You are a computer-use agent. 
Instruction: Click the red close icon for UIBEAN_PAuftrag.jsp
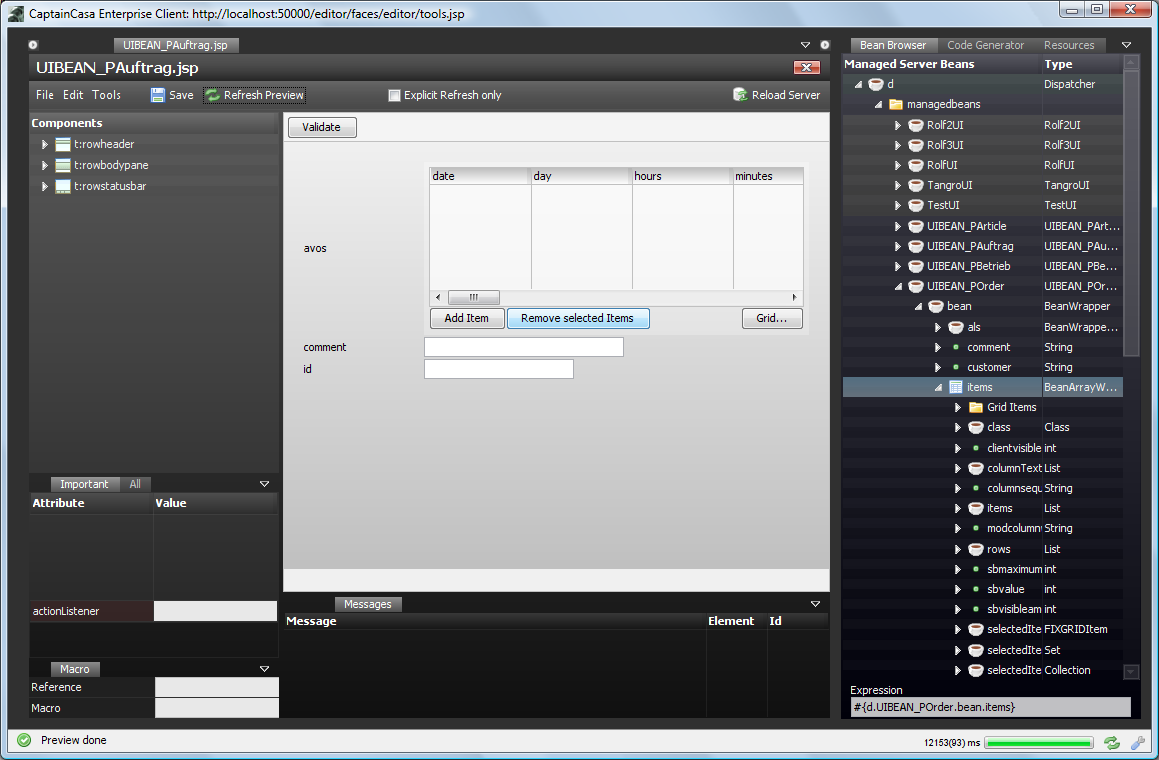pyautogui.click(x=807, y=67)
